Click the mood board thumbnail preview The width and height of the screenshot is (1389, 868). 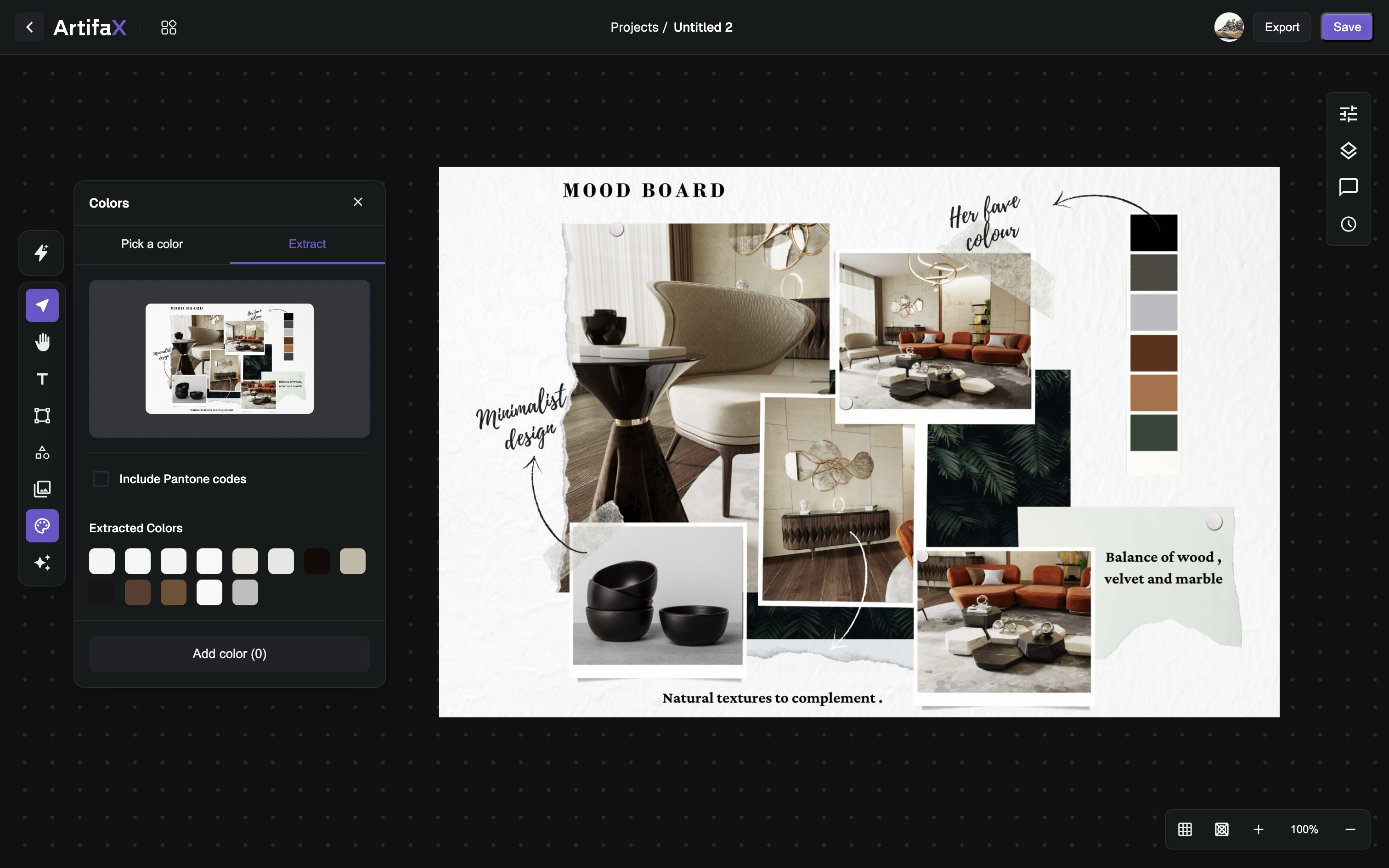[x=230, y=358]
